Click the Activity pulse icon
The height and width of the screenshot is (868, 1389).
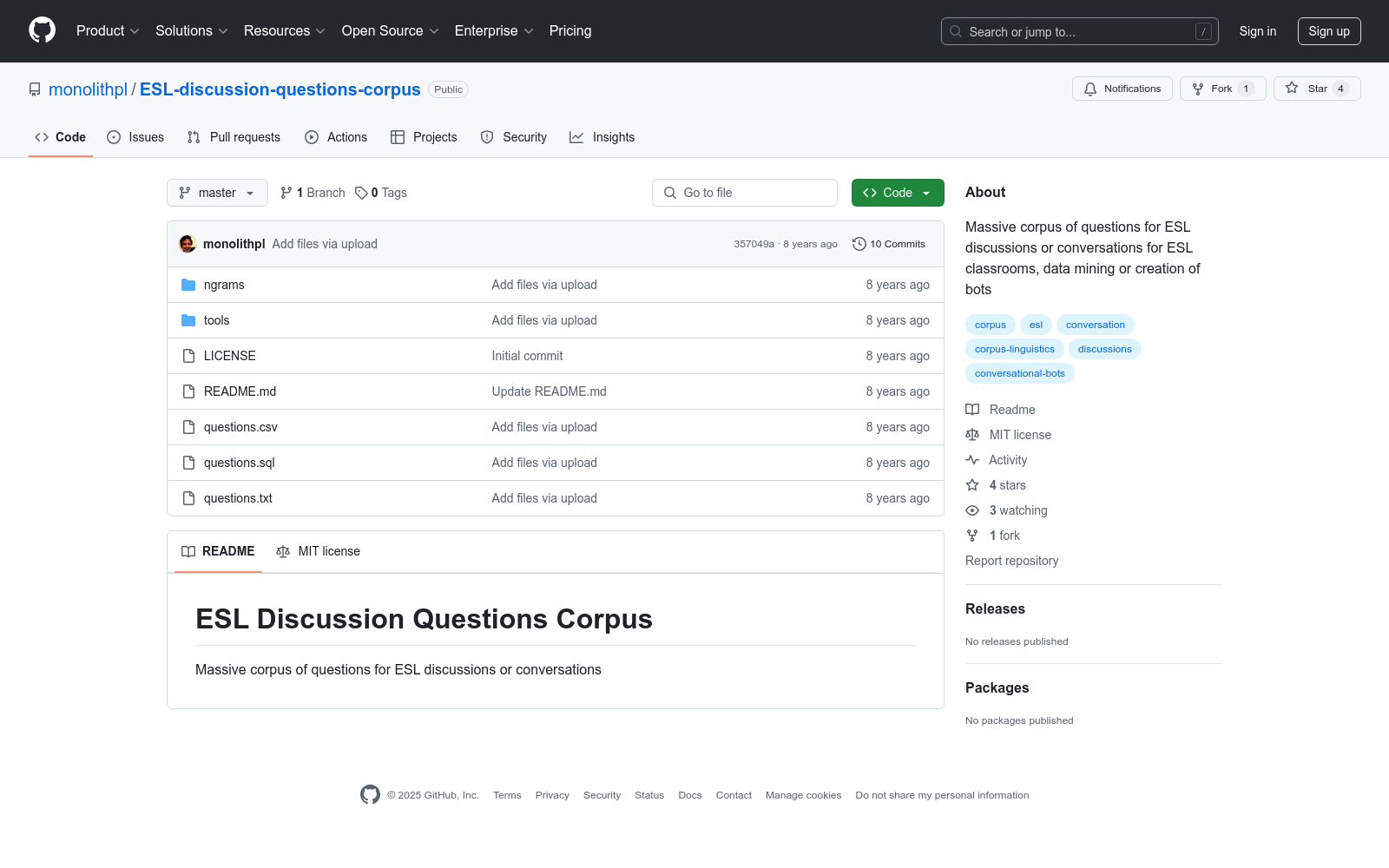(x=972, y=460)
